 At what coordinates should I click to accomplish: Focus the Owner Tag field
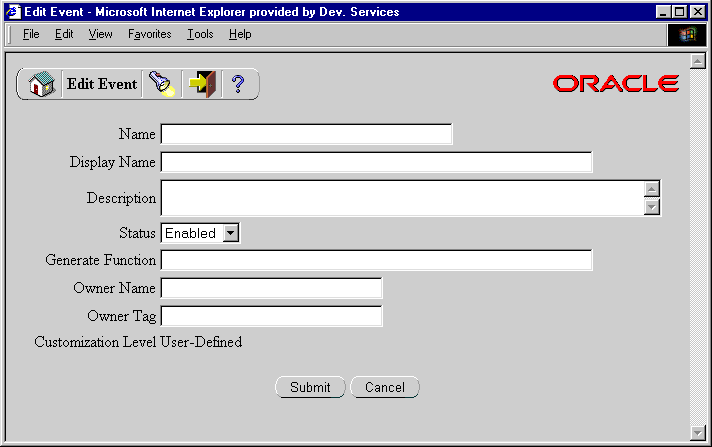[x=271, y=316]
